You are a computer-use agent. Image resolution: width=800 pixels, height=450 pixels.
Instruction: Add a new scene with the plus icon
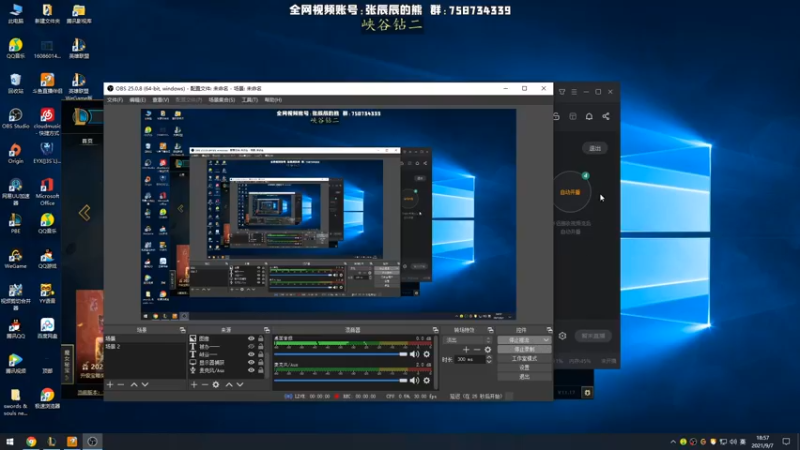point(110,384)
